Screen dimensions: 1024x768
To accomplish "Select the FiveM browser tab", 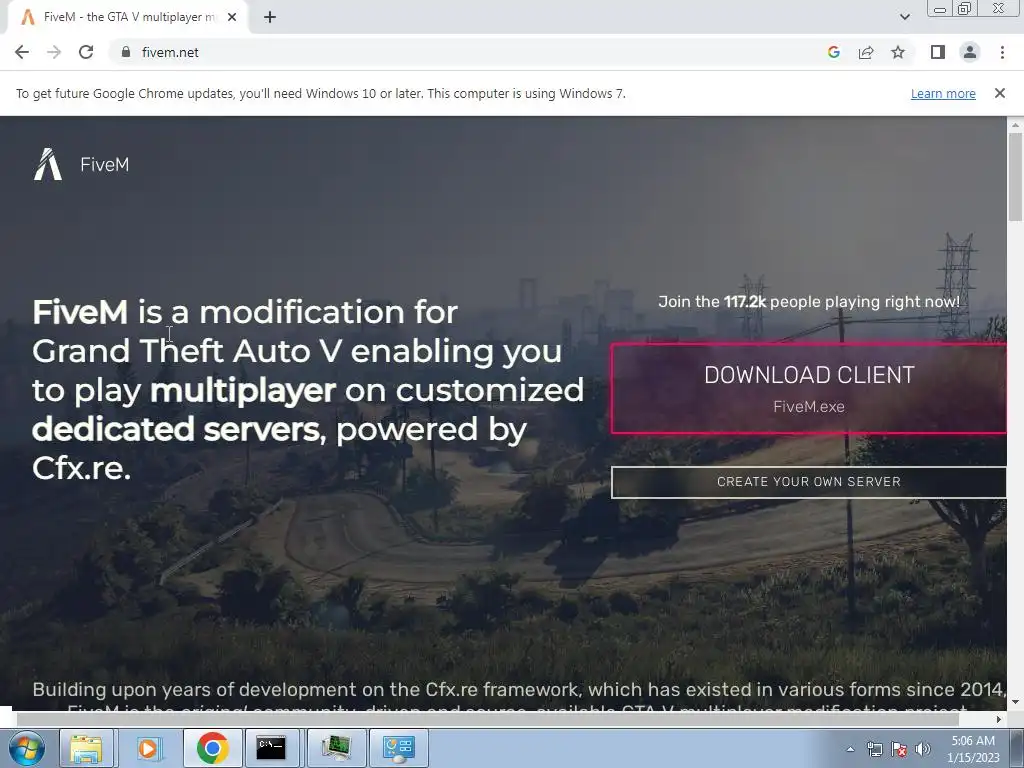I will click(x=127, y=18).
